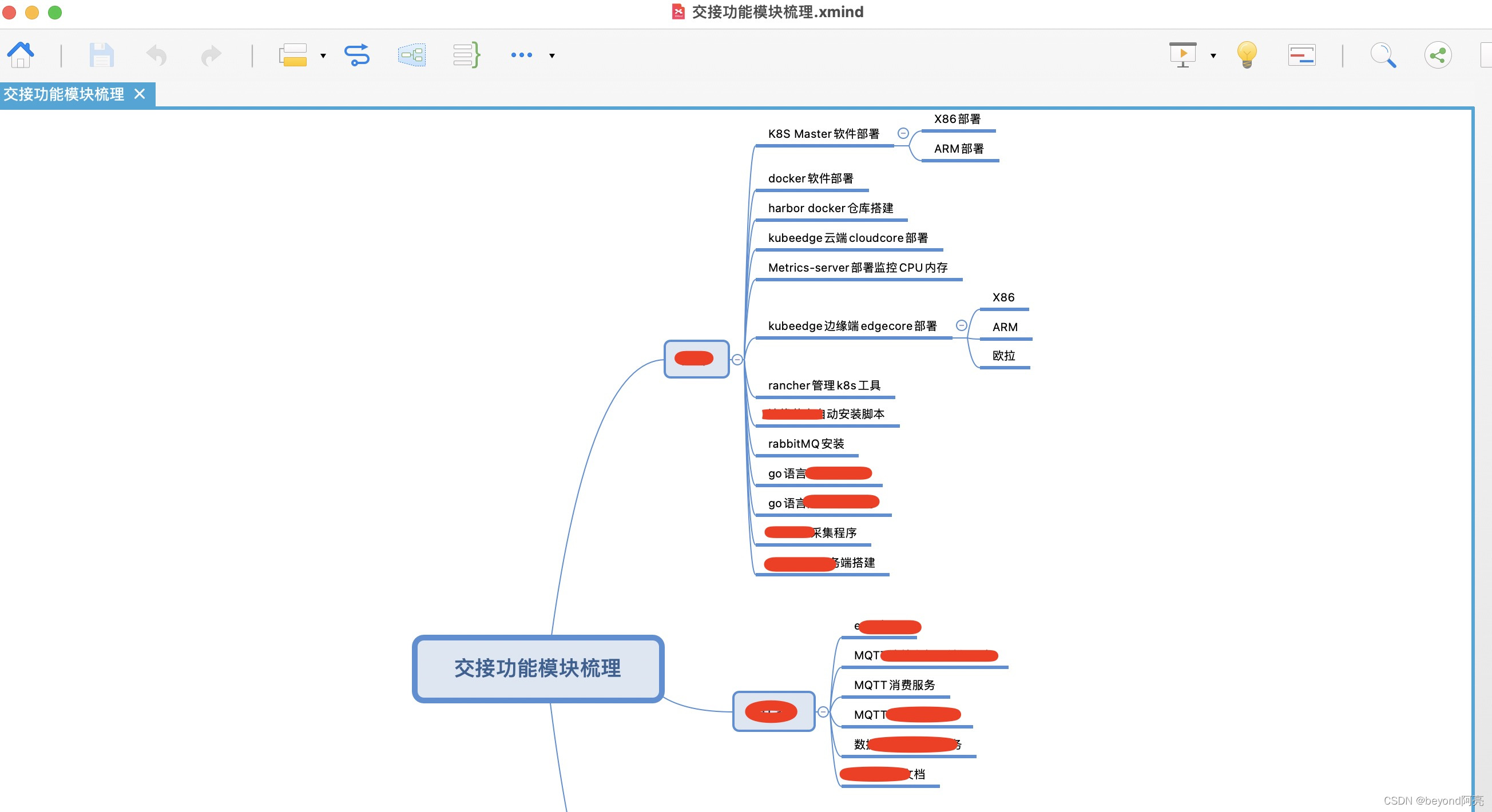
Task: Collapse the K8S Master 软件部署 branch
Action: coord(903,134)
